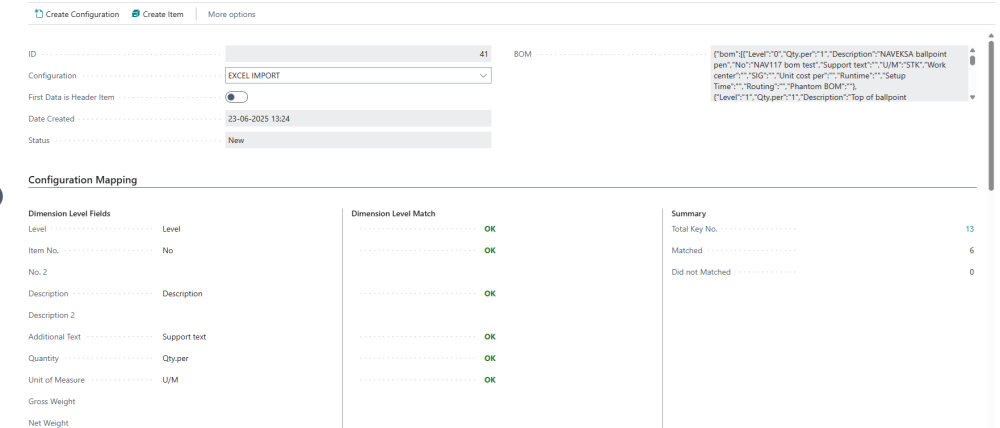
Task: Click the Quantity mapping value Qty.per
Action: tap(175, 358)
